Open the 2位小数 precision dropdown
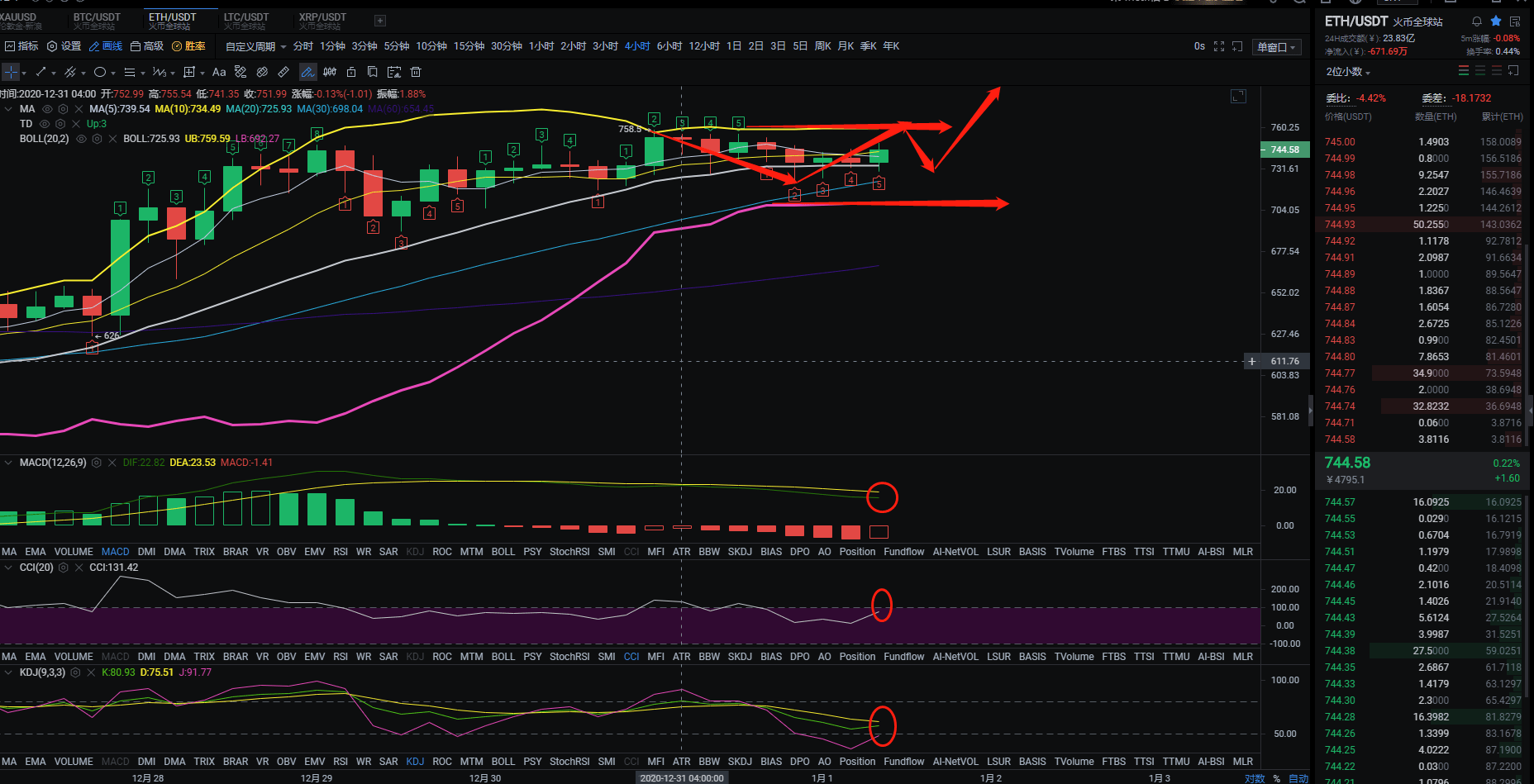The height and width of the screenshot is (784, 1534). [x=1348, y=72]
